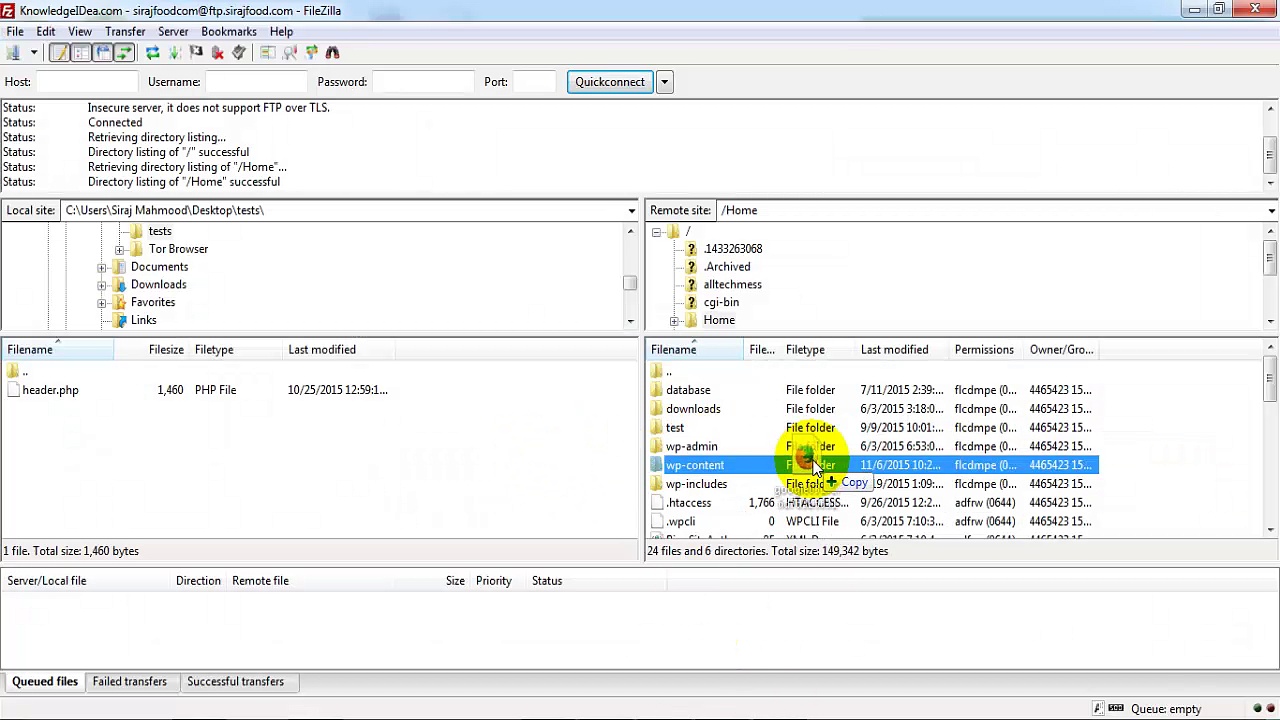1280x720 pixels.
Task: Focus the Host input field
Action: (x=87, y=82)
